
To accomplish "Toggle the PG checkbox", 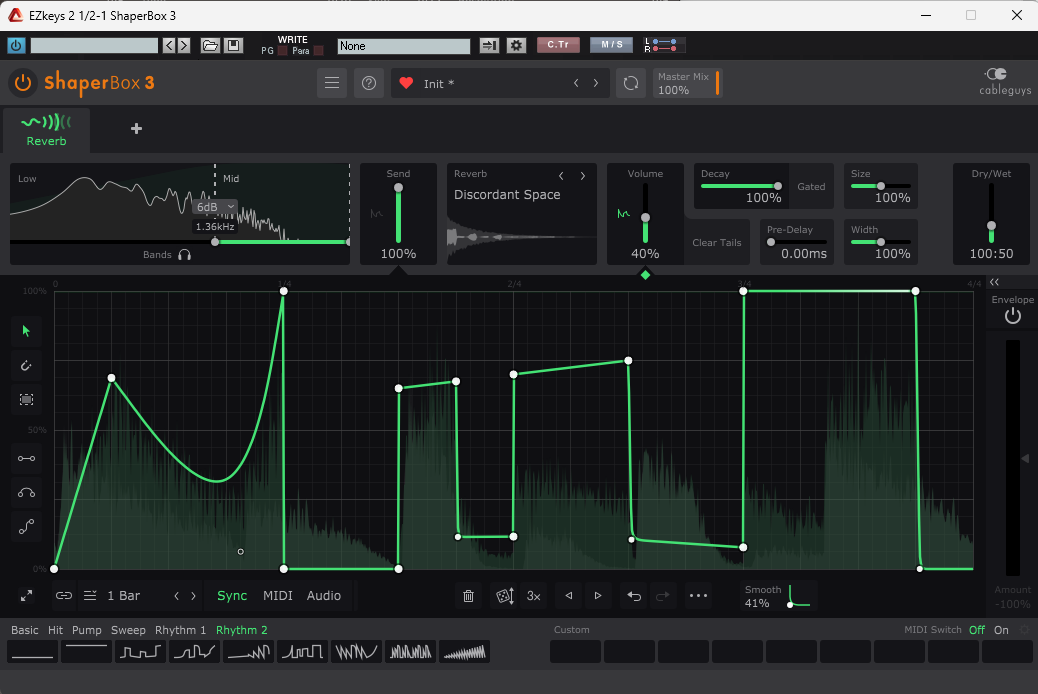I will tap(283, 51).
